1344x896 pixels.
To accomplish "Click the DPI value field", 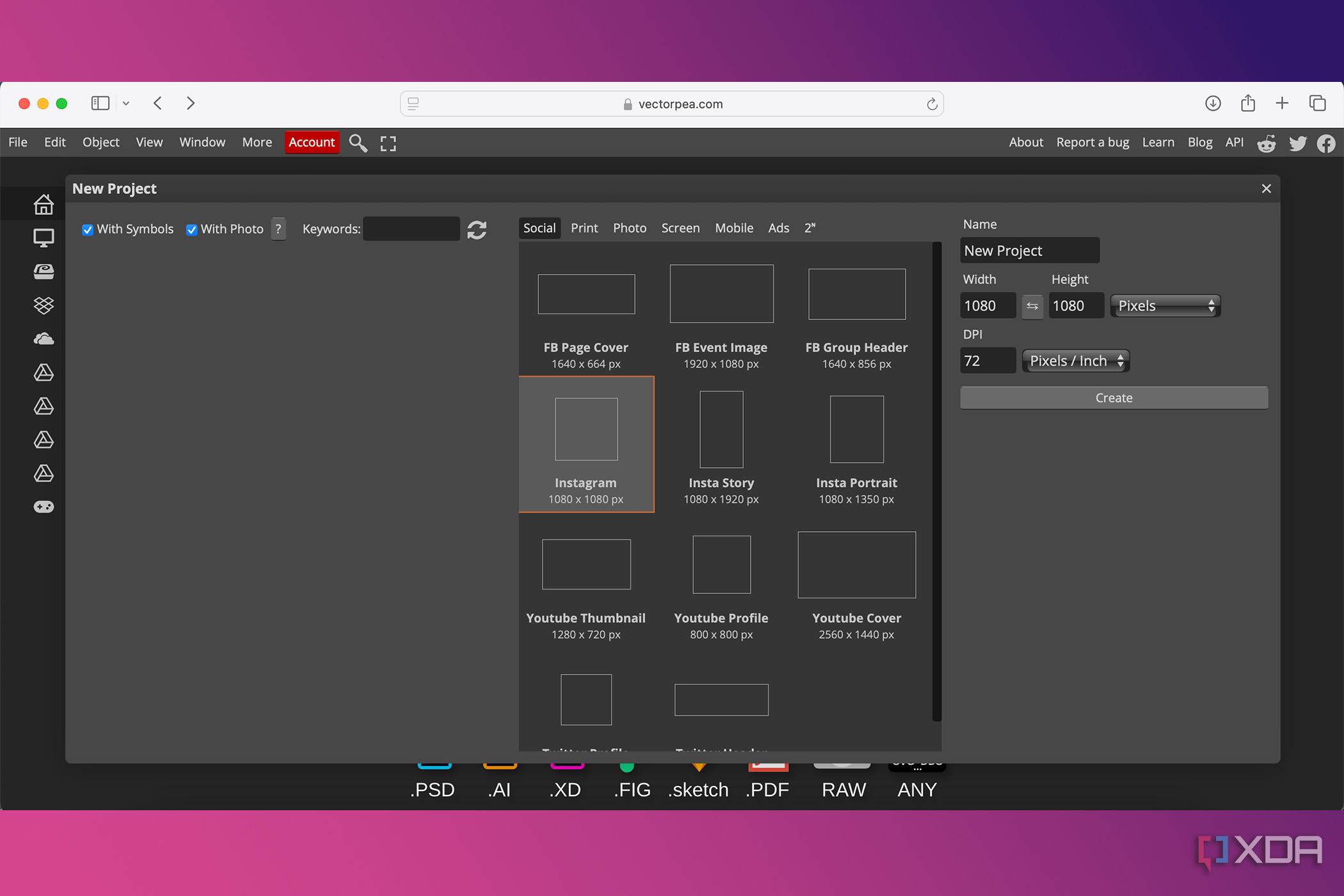I will point(988,361).
